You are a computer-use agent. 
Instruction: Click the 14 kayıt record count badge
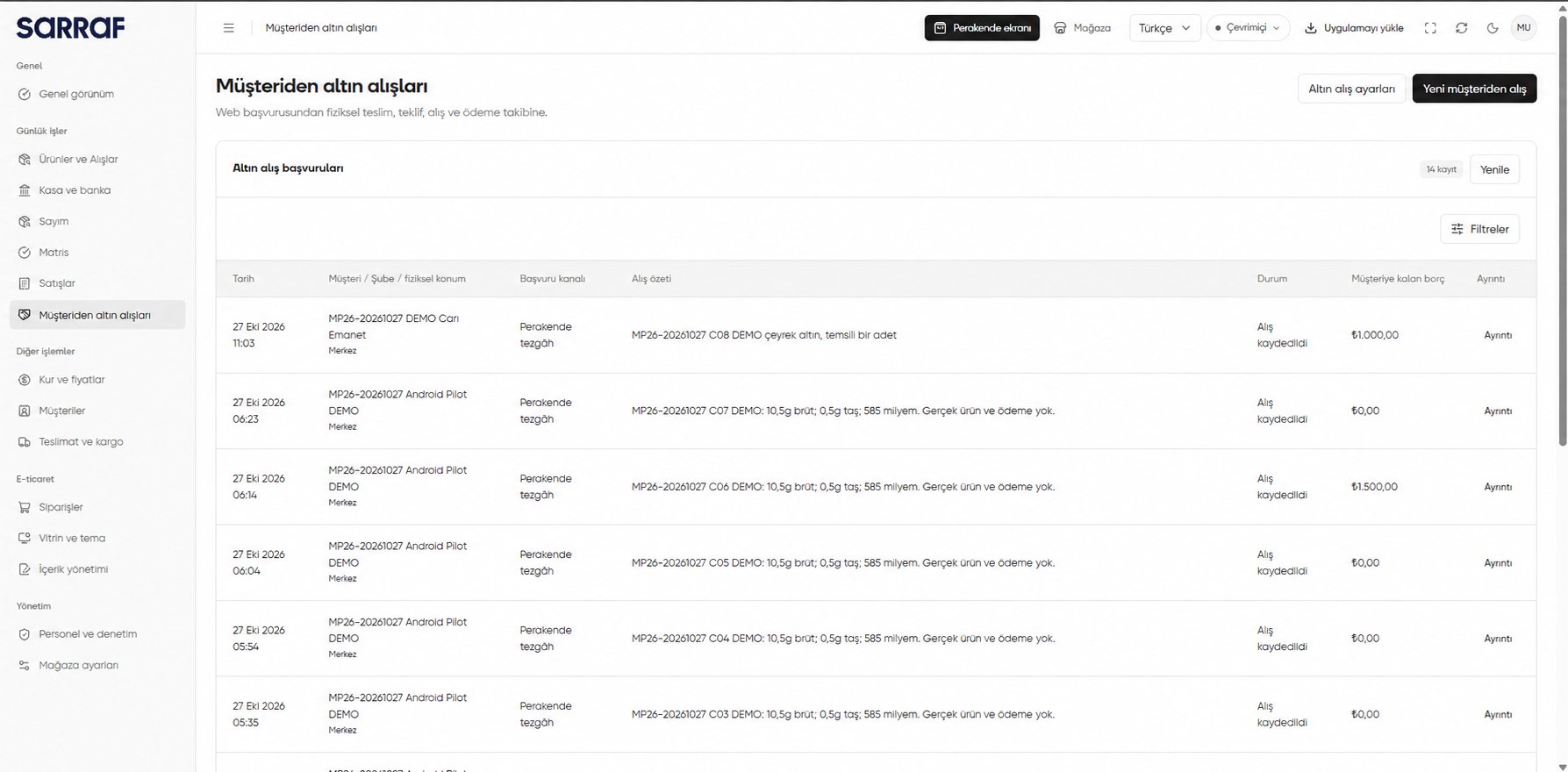(1441, 169)
